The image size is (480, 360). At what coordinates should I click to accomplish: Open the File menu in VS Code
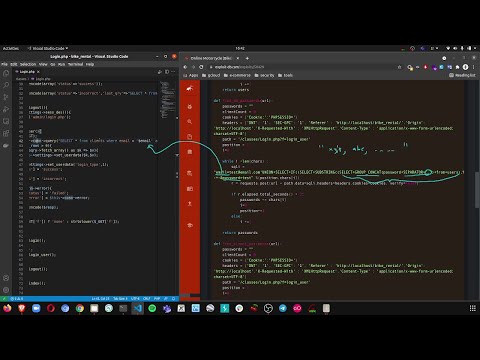pos(4,64)
